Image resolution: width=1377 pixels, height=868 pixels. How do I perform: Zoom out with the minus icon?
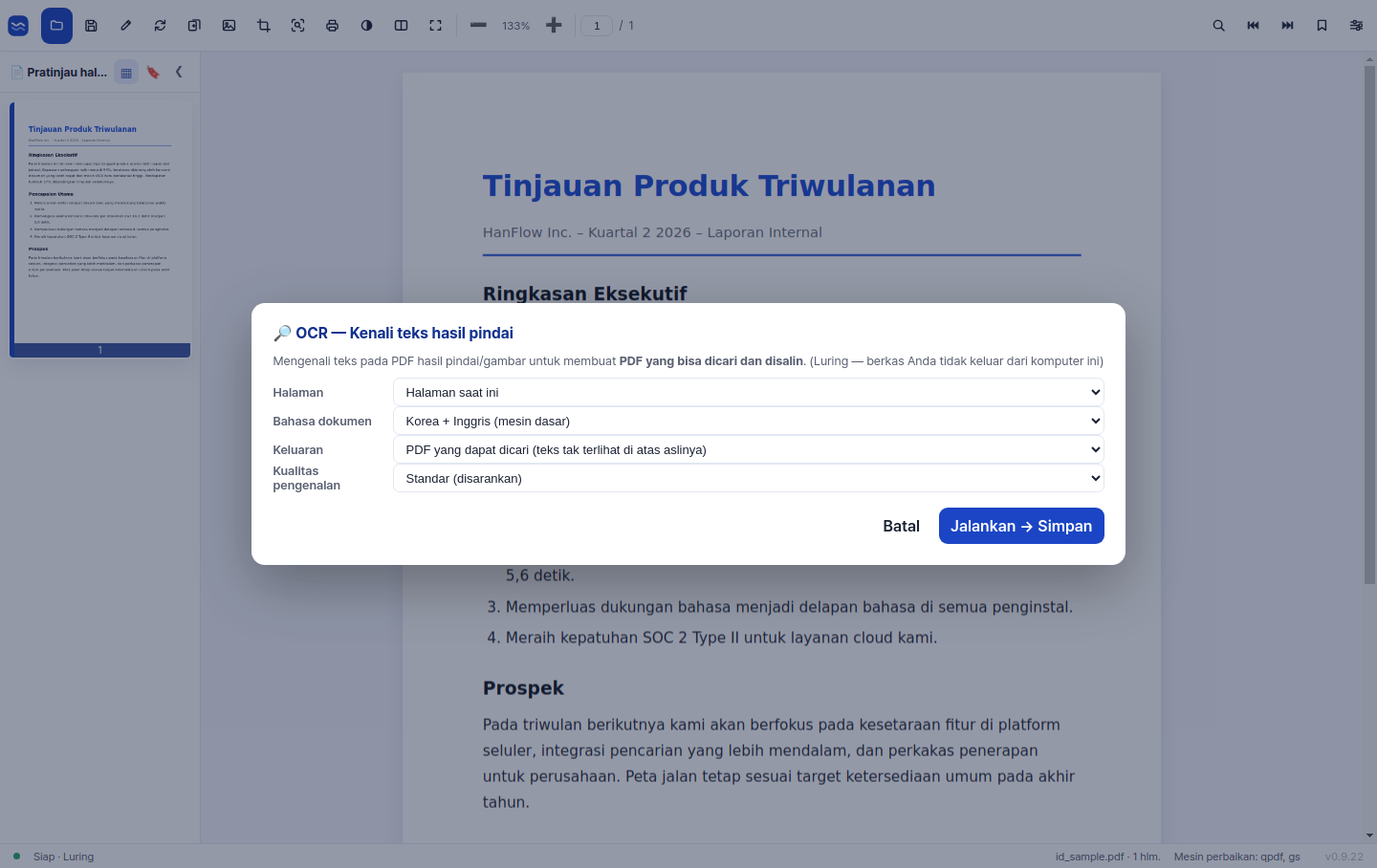click(x=478, y=26)
